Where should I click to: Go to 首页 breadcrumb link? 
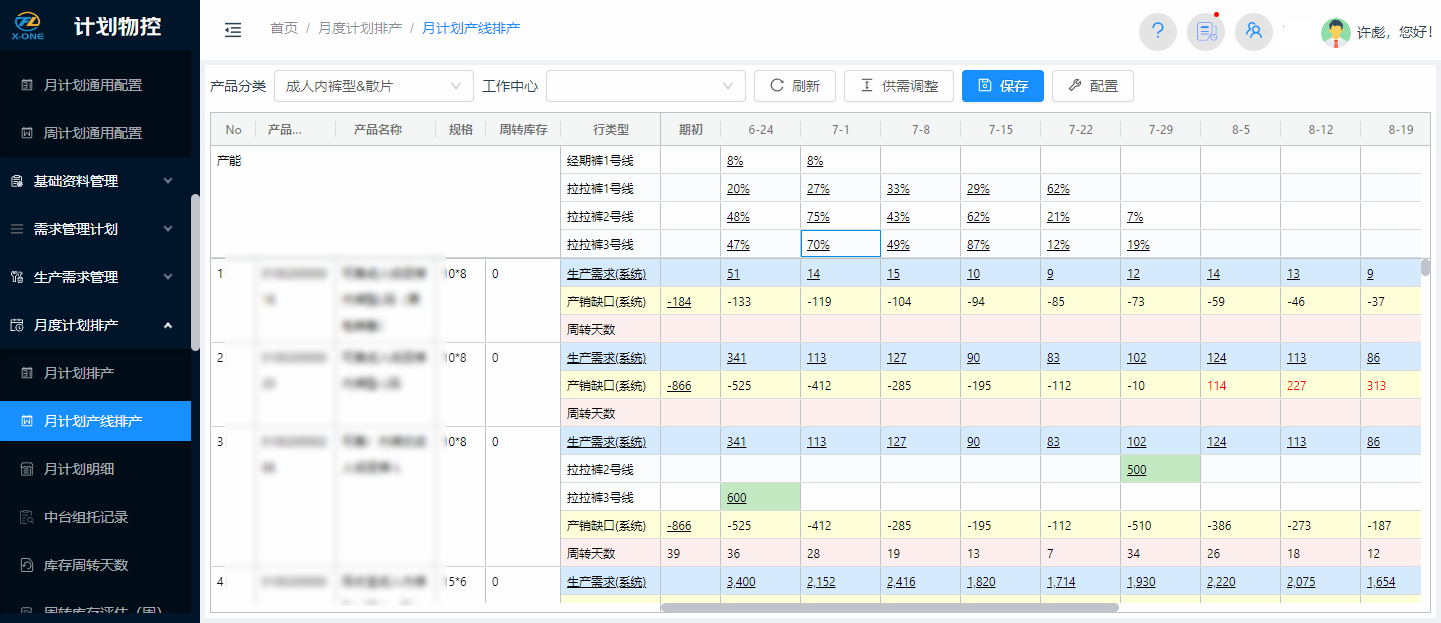click(x=284, y=29)
